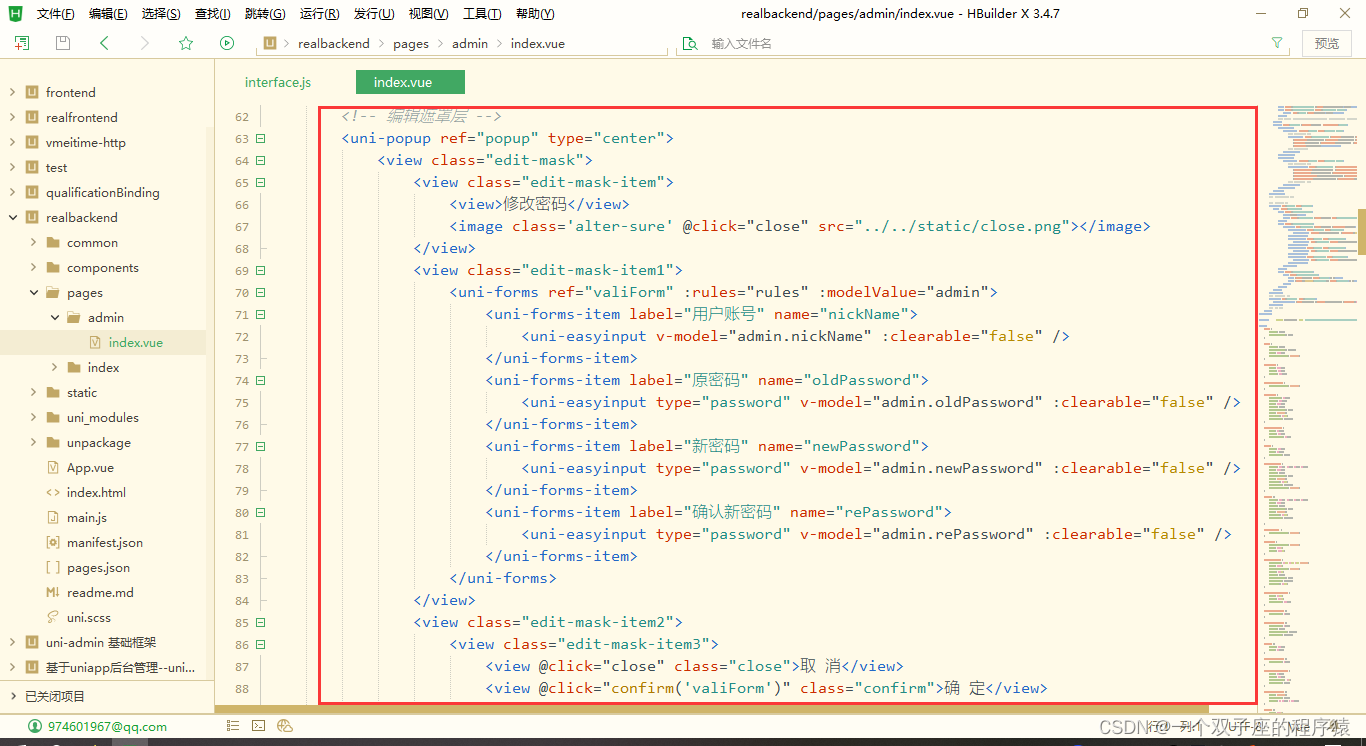This screenshot has width=1366, height=746.
Task: Fold code at line 69 edit-mask-item1
Action: 260,270
